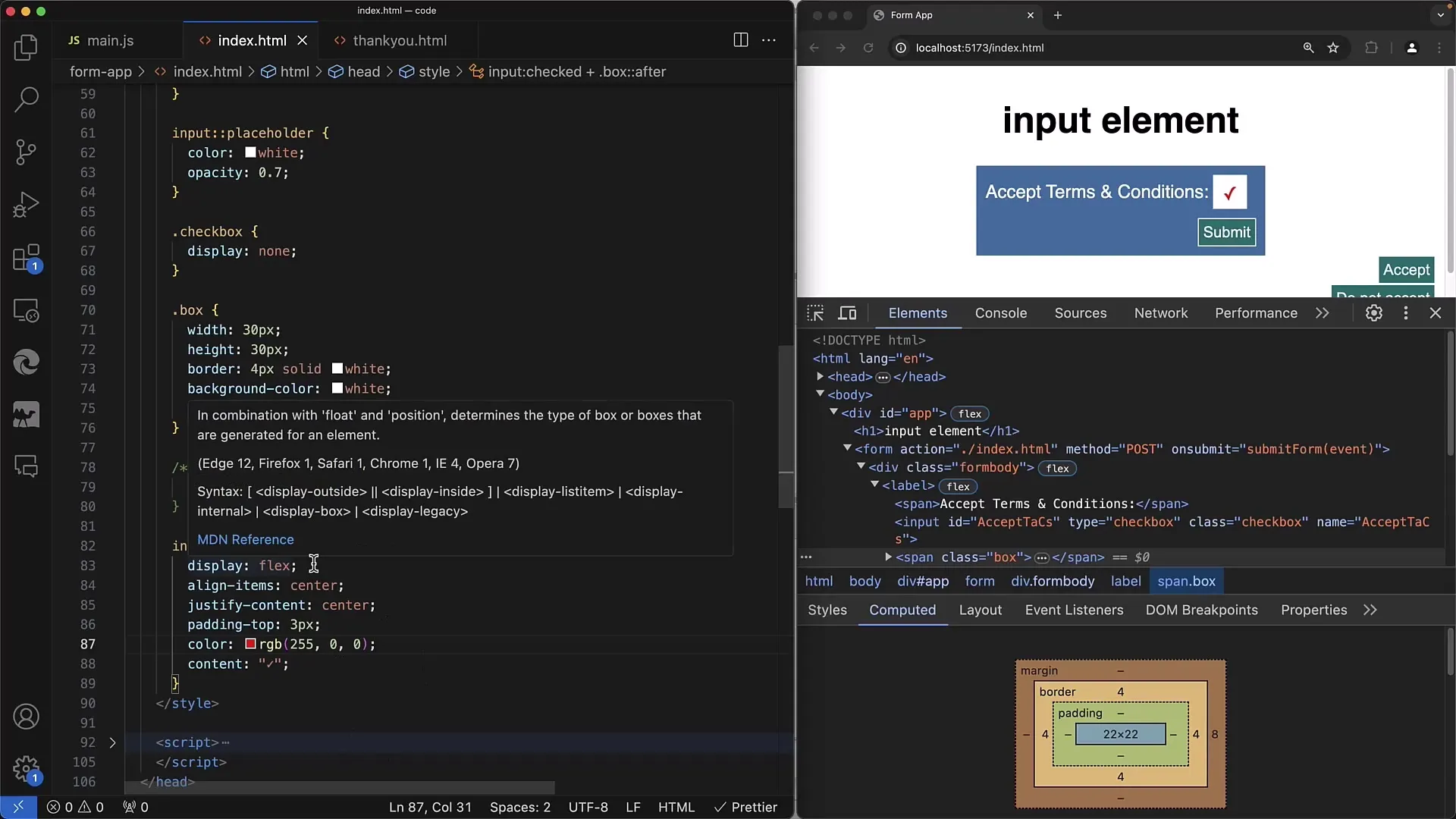This screenshot has height=819, width=1456.
Task: Click the Accept button on the page
Action: click(x=1406, y=270)
